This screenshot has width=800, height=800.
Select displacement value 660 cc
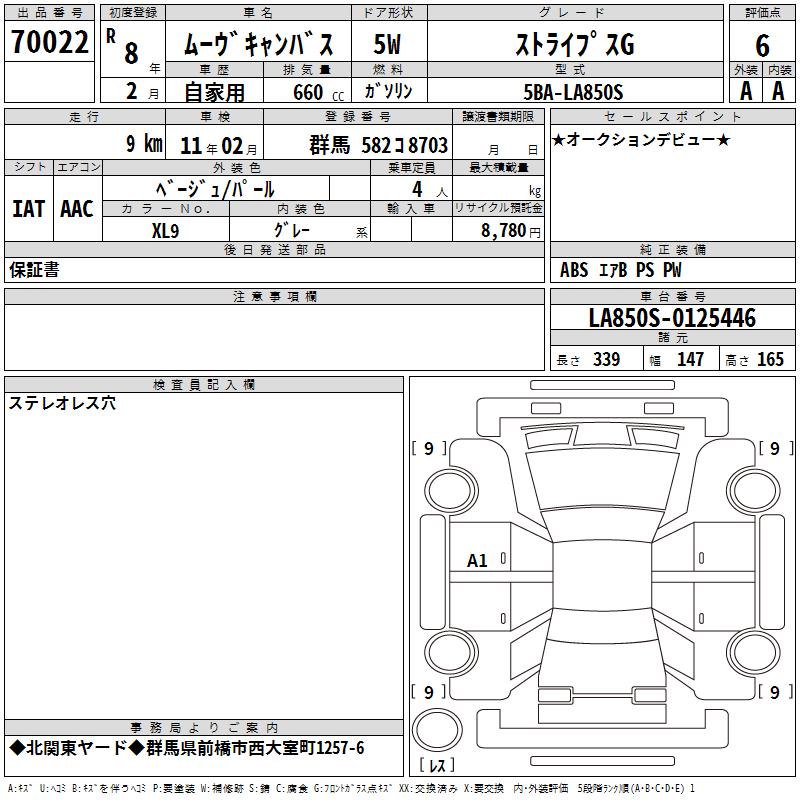318,93
